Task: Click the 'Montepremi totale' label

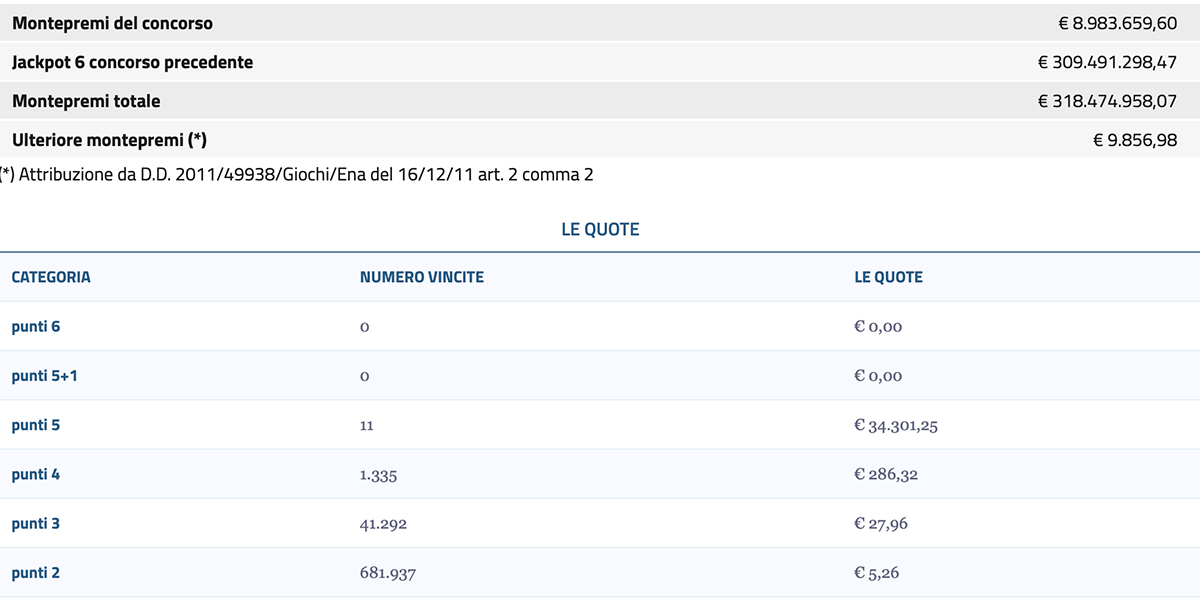Action: (x=86, y=101)
